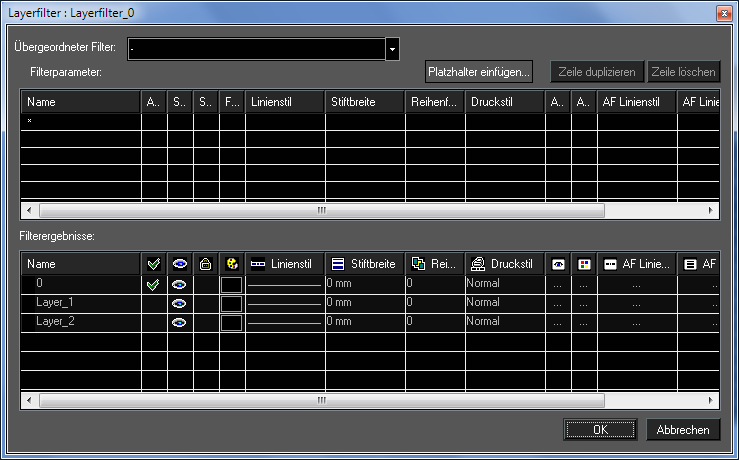Click Name header in Filterparameter table
The image size is (739, 460).
[81, 102]
